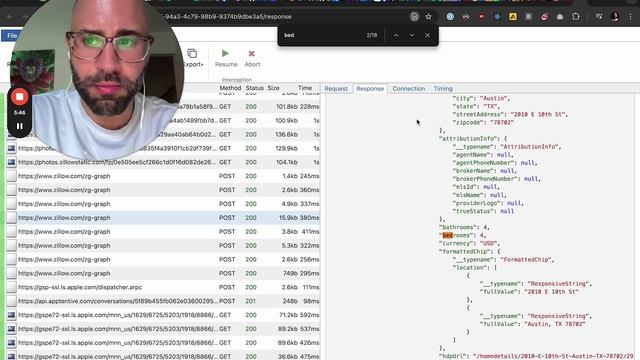Screen dimensions: 640x360
Task: Open Chrome three-dot menu
Action: point(631,17)
